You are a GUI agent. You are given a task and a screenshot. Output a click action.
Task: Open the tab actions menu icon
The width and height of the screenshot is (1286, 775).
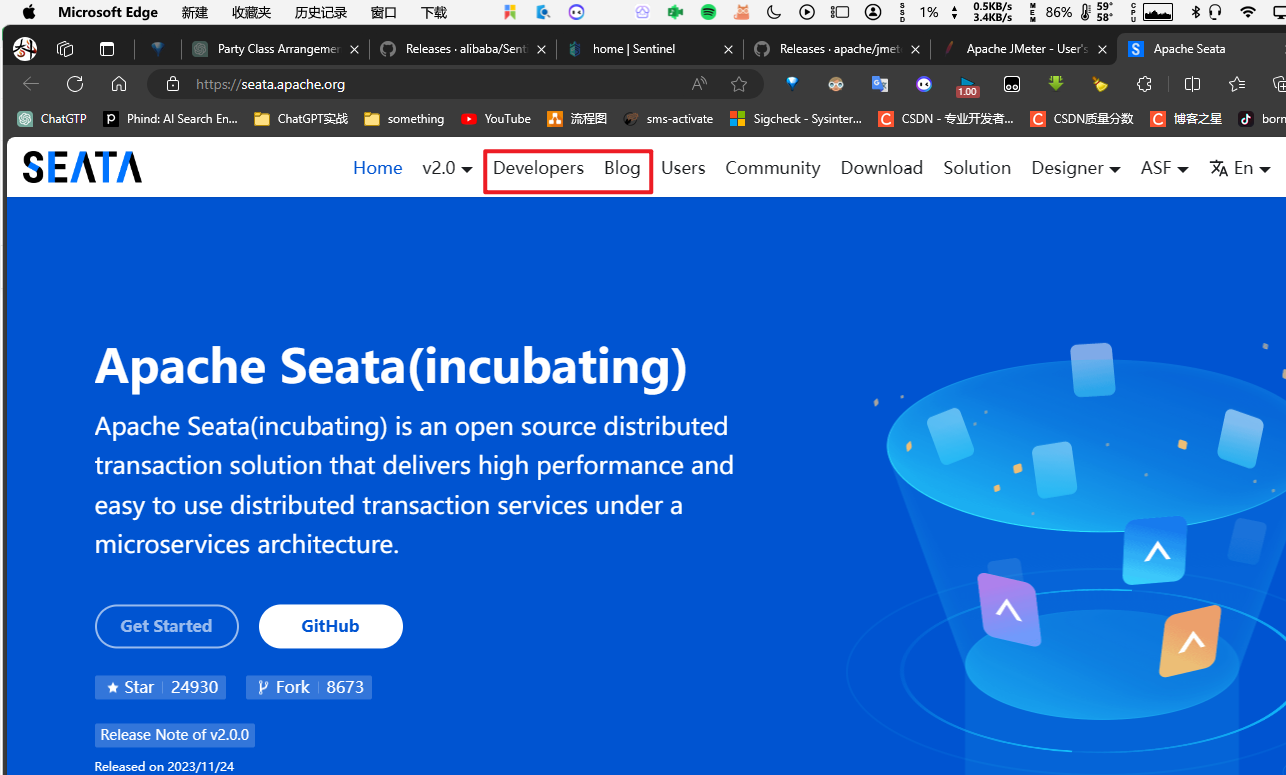click(x=107, y=49)
